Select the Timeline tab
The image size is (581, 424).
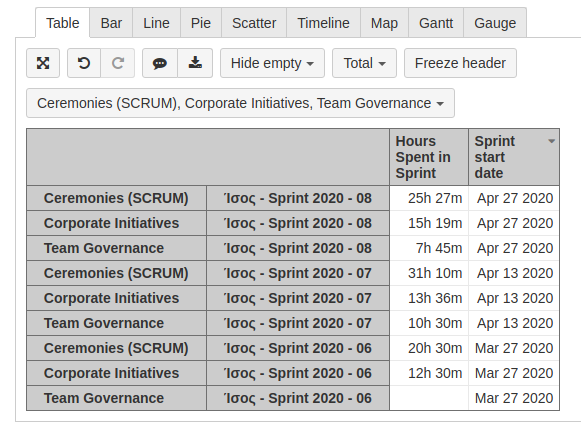pos(323,23)
